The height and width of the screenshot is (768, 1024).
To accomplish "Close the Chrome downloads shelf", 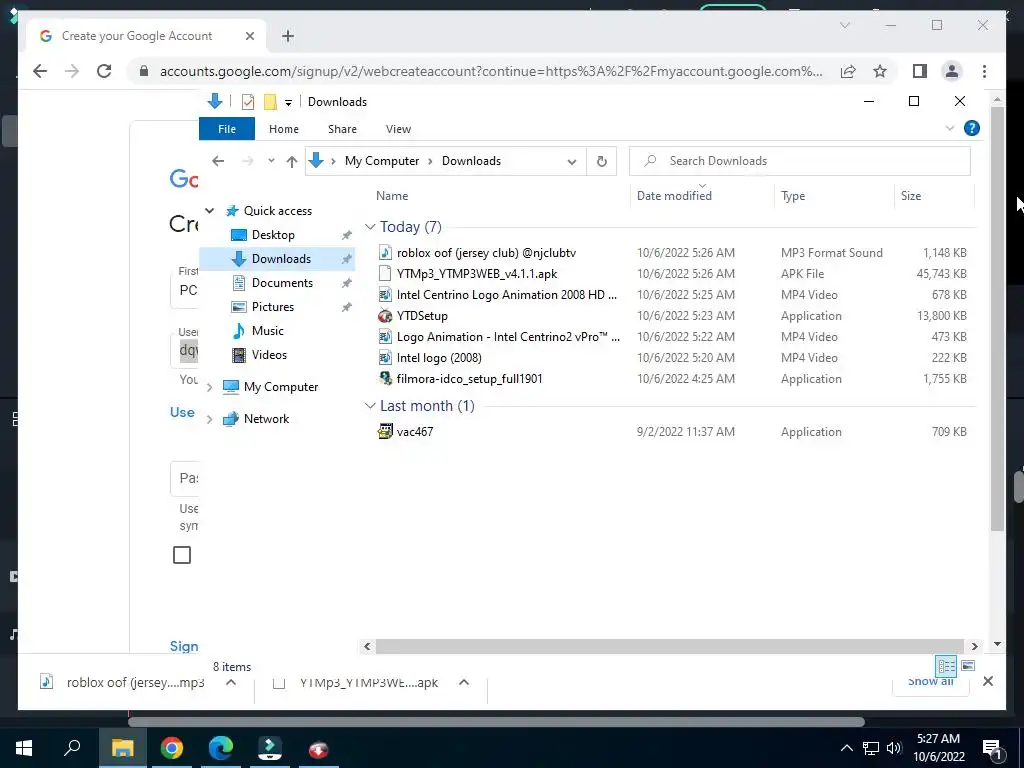I will [x=987, y=681].
